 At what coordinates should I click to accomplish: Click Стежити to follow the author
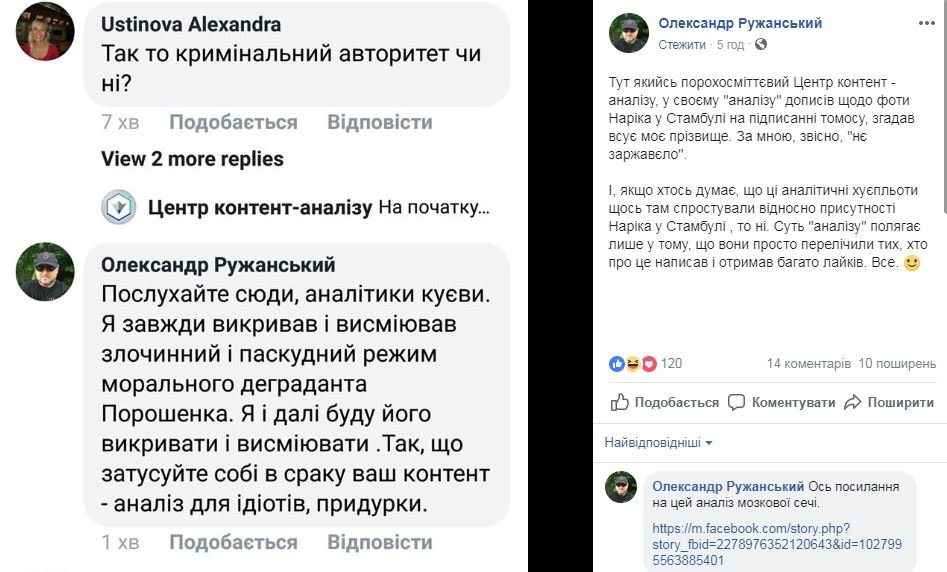point(681,45)
